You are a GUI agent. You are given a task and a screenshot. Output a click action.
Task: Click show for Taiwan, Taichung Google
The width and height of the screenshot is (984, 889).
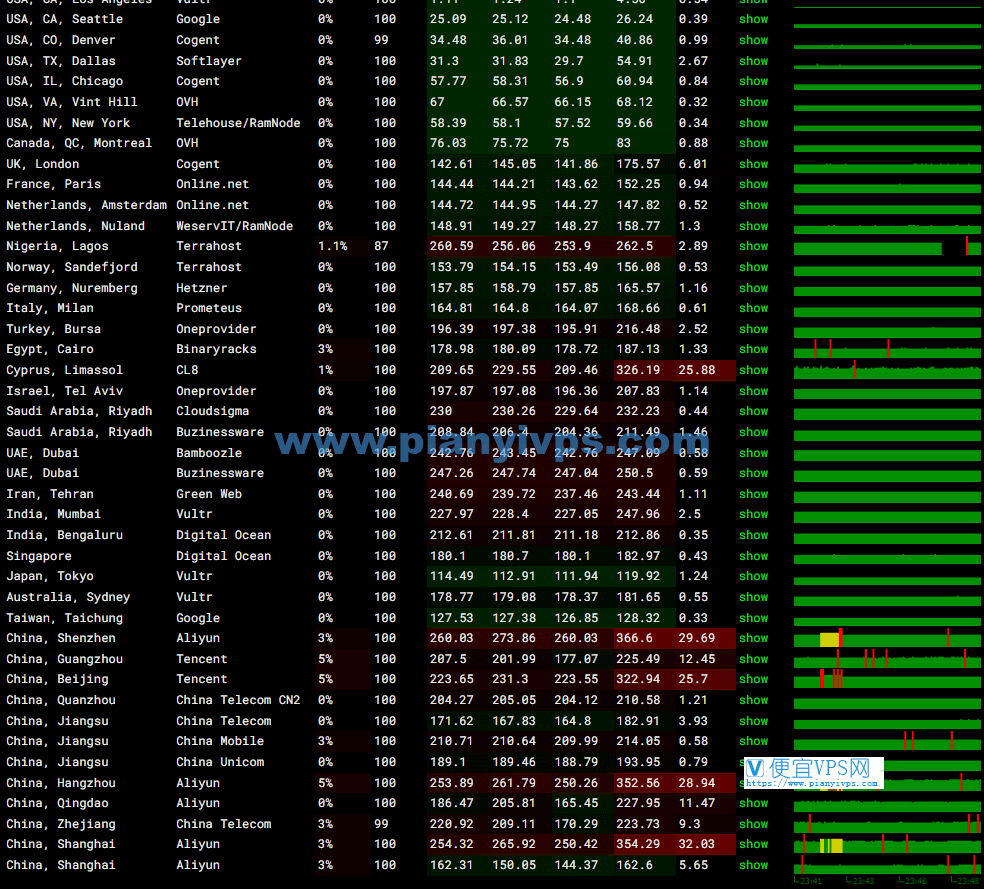(753, 618)
